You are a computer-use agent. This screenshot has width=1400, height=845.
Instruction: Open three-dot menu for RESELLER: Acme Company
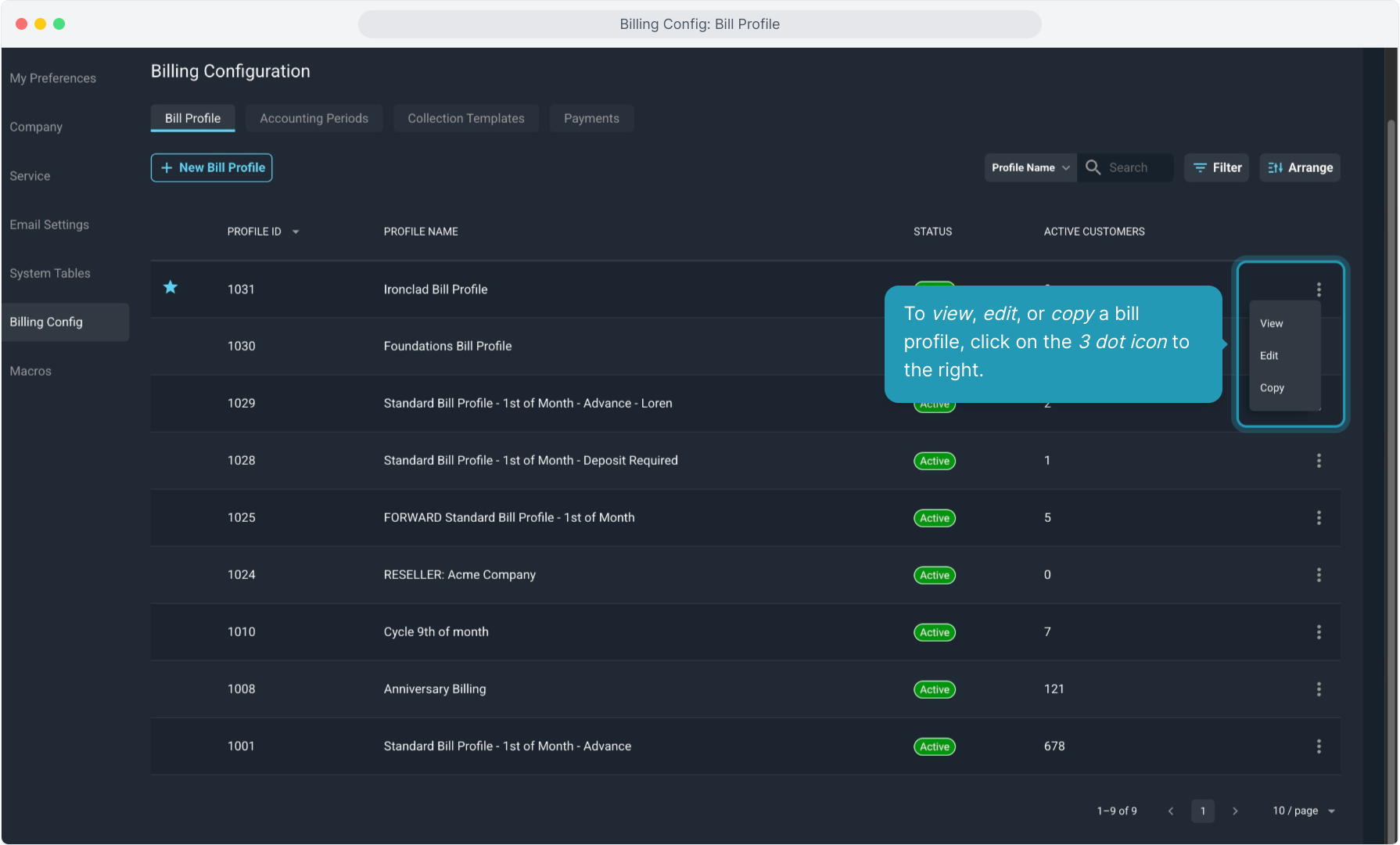coord(1319,575)
